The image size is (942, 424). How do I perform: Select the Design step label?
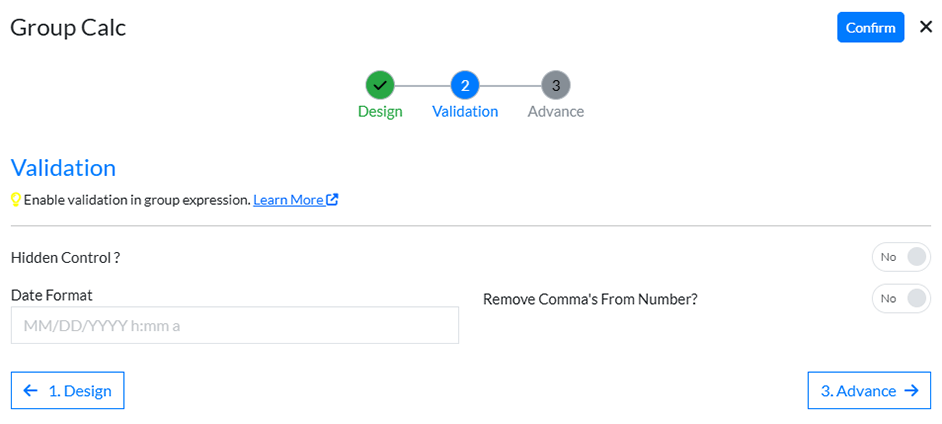380,112
